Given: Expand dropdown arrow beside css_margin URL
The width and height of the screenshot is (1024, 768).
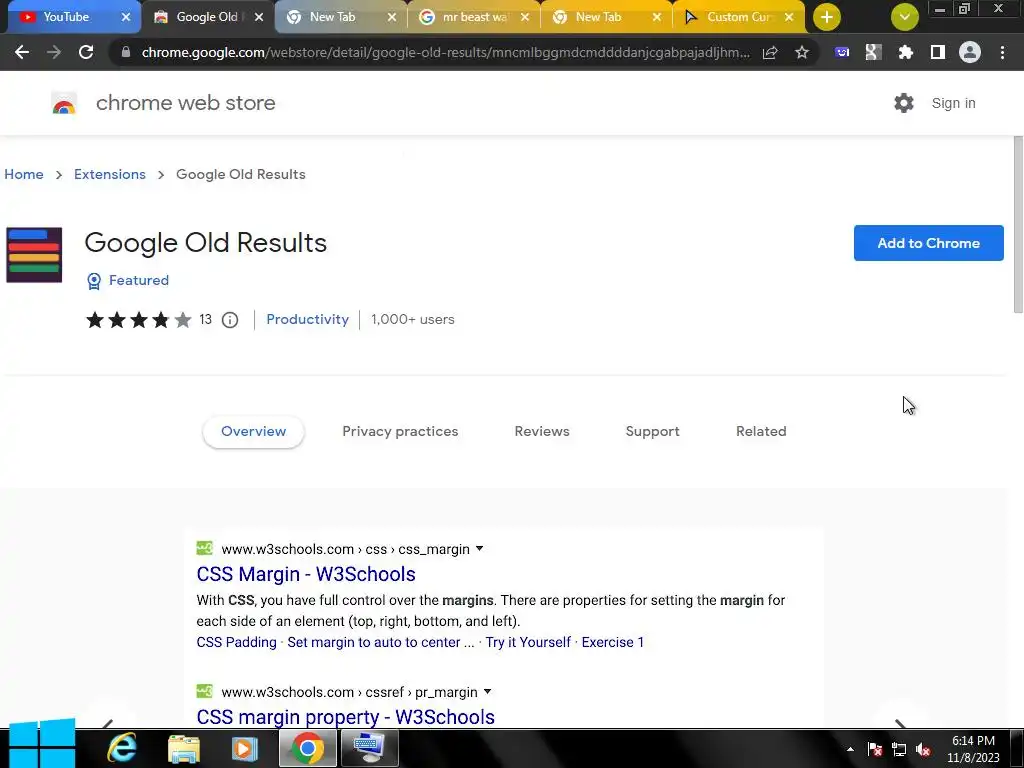Looking at the screenshot, I should (x=479, y=549).
